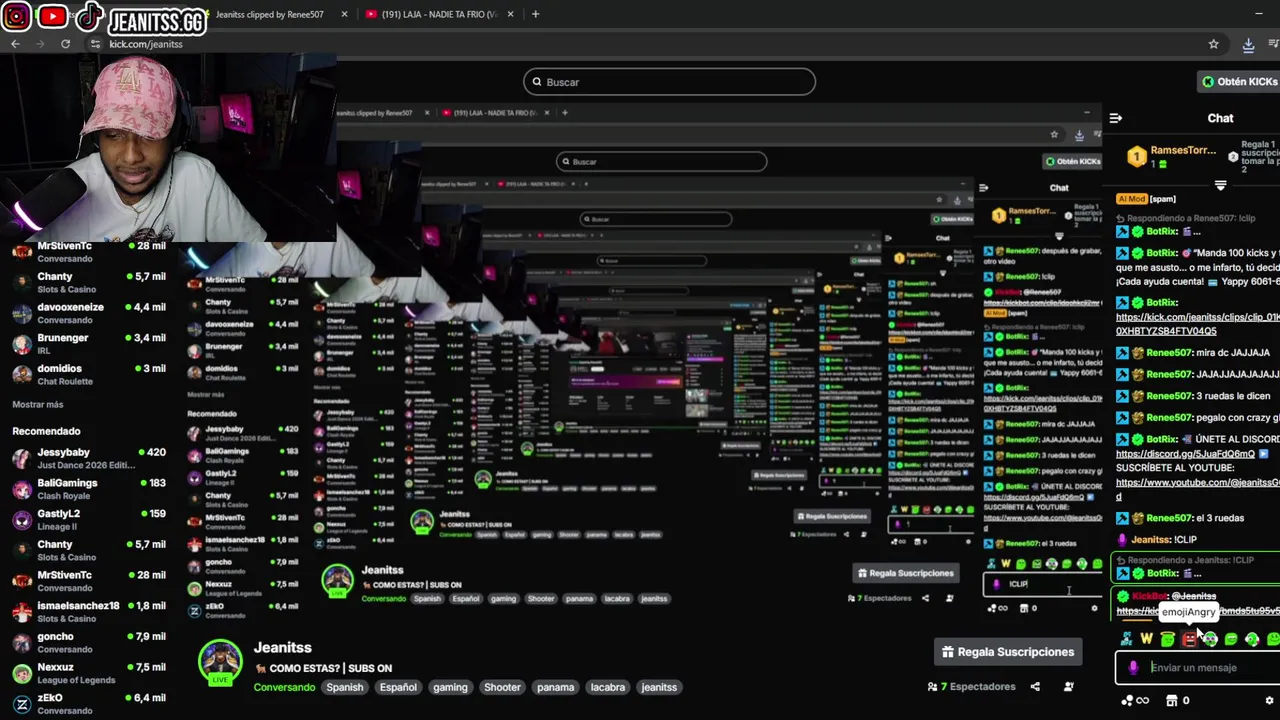Open a new browser tab with the plus button
Image resolution: width=1280 pixels, height=720 pixels.
[x=535, y=14]
